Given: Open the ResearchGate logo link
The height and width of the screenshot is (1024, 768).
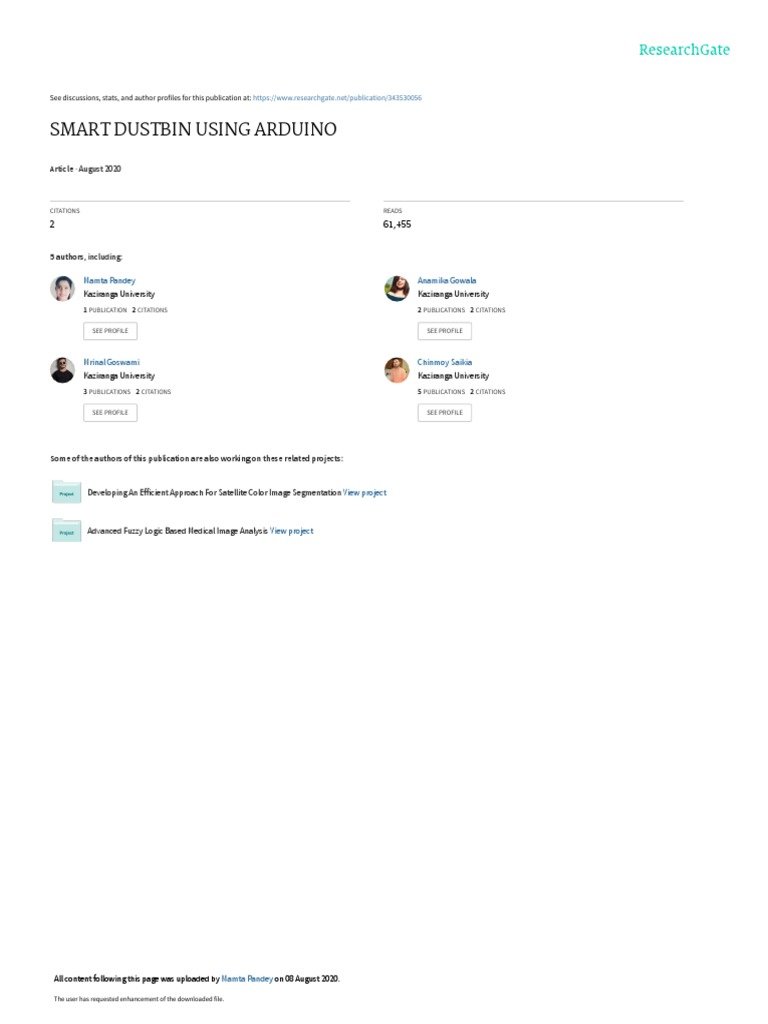Looking at the screenshot, I should click(x=684, y=50).
